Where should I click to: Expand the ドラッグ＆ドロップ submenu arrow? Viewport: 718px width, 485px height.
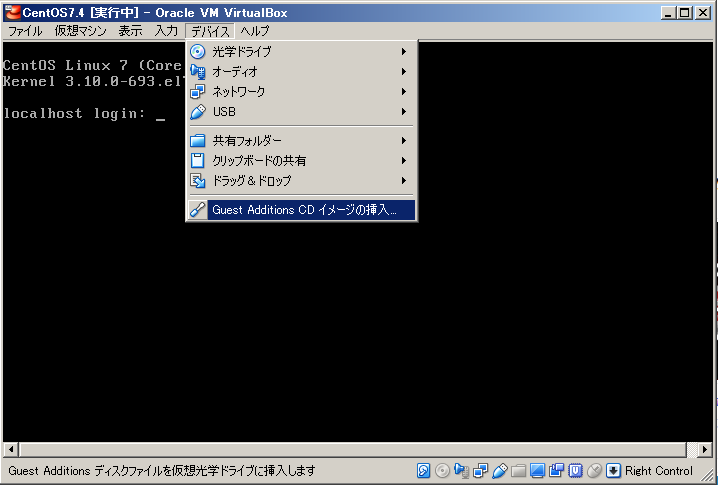(404, 180)
